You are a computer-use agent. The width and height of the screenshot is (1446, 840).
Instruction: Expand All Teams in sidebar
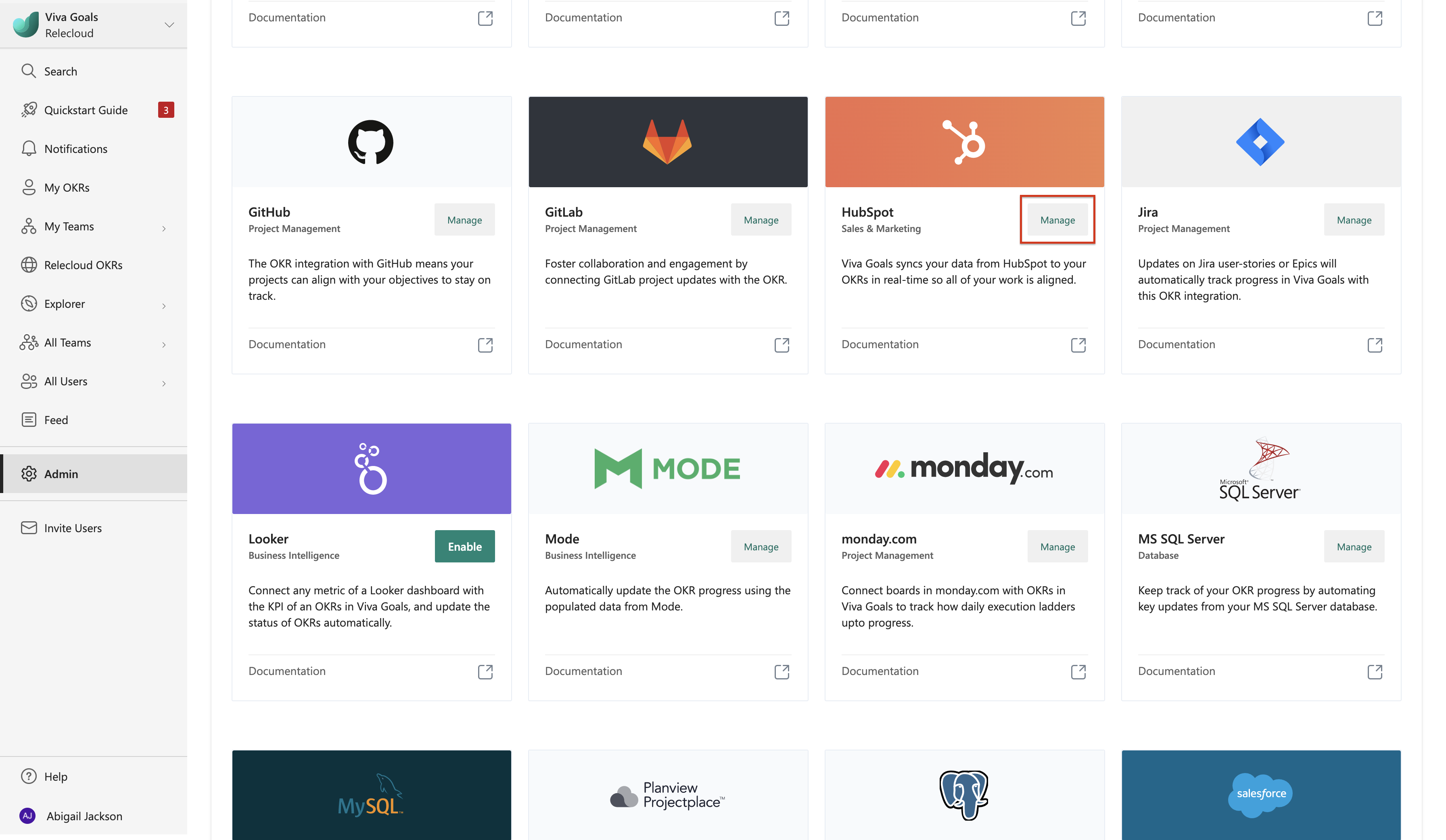[164, 342]
